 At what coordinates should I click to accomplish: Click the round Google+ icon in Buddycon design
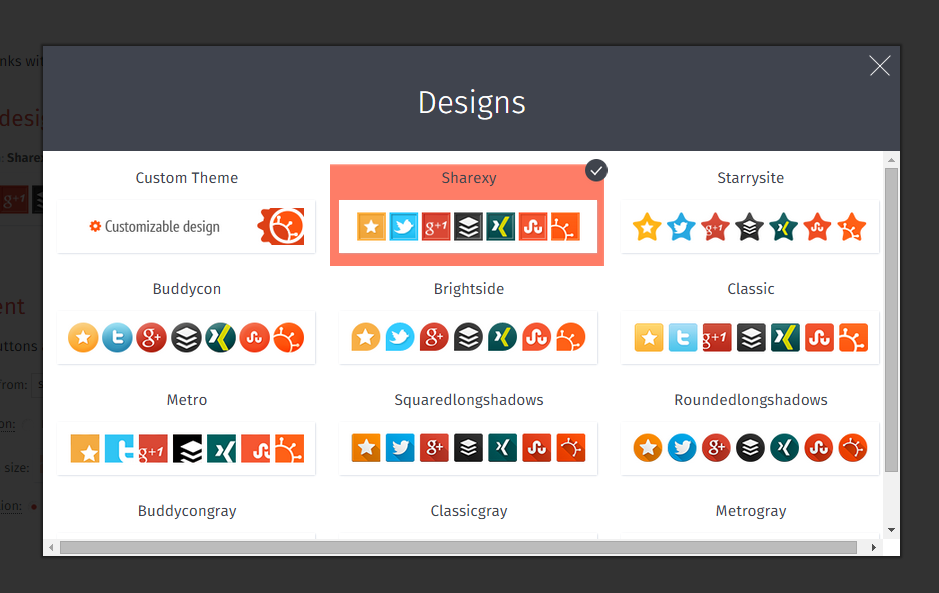152,338
